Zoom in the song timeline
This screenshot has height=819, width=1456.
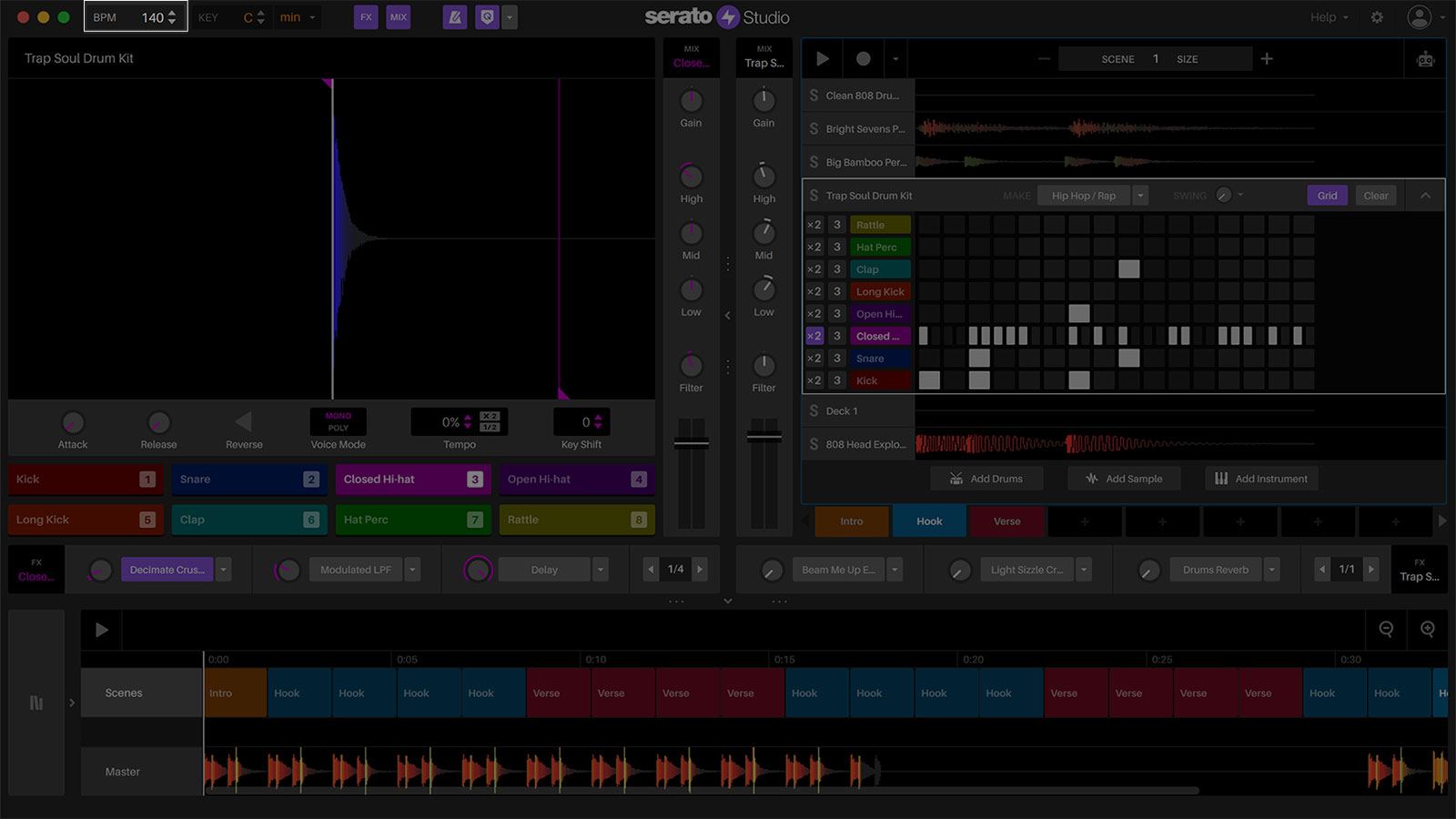tap(1428, 629)
